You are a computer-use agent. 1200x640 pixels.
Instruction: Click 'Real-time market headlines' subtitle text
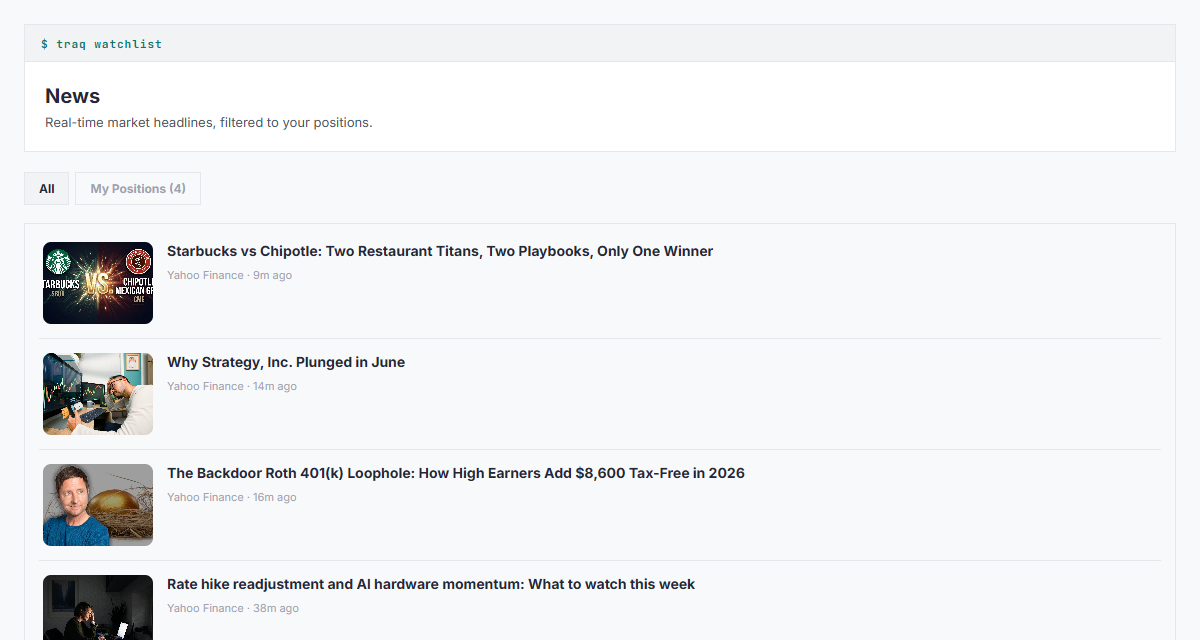click(209, 123)
